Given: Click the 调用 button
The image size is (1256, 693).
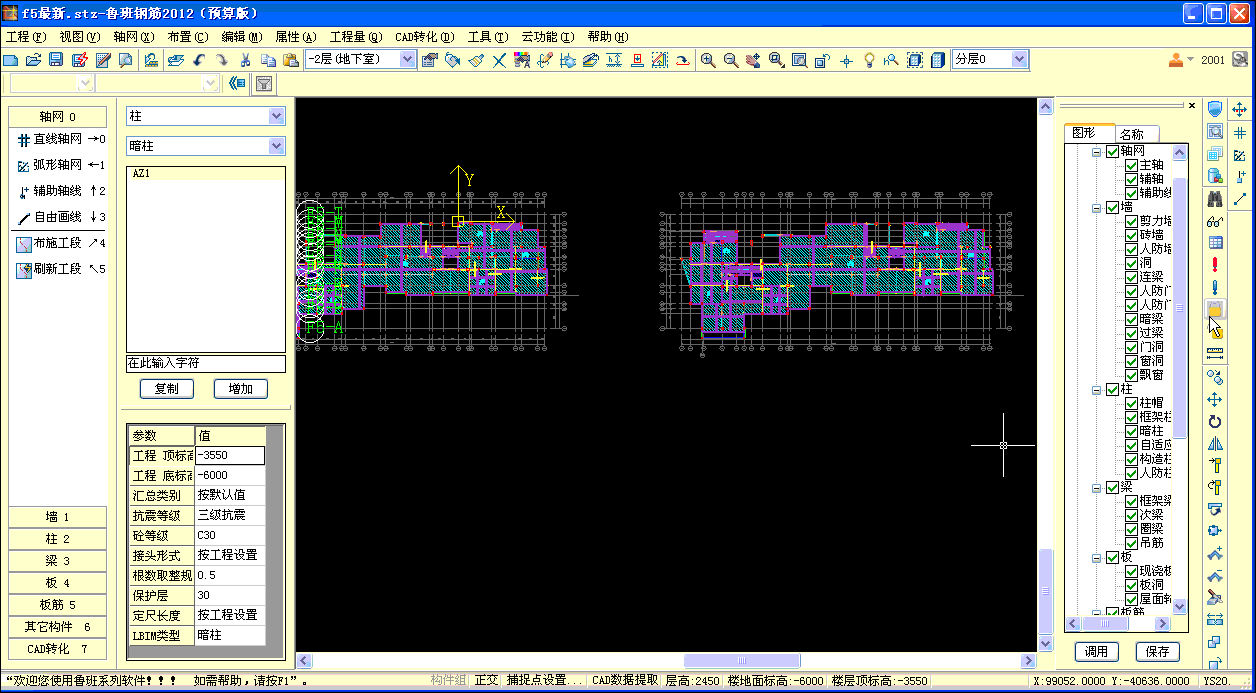Looking at the screenshot, I should pyautogui.click(x=1097, y=651).
